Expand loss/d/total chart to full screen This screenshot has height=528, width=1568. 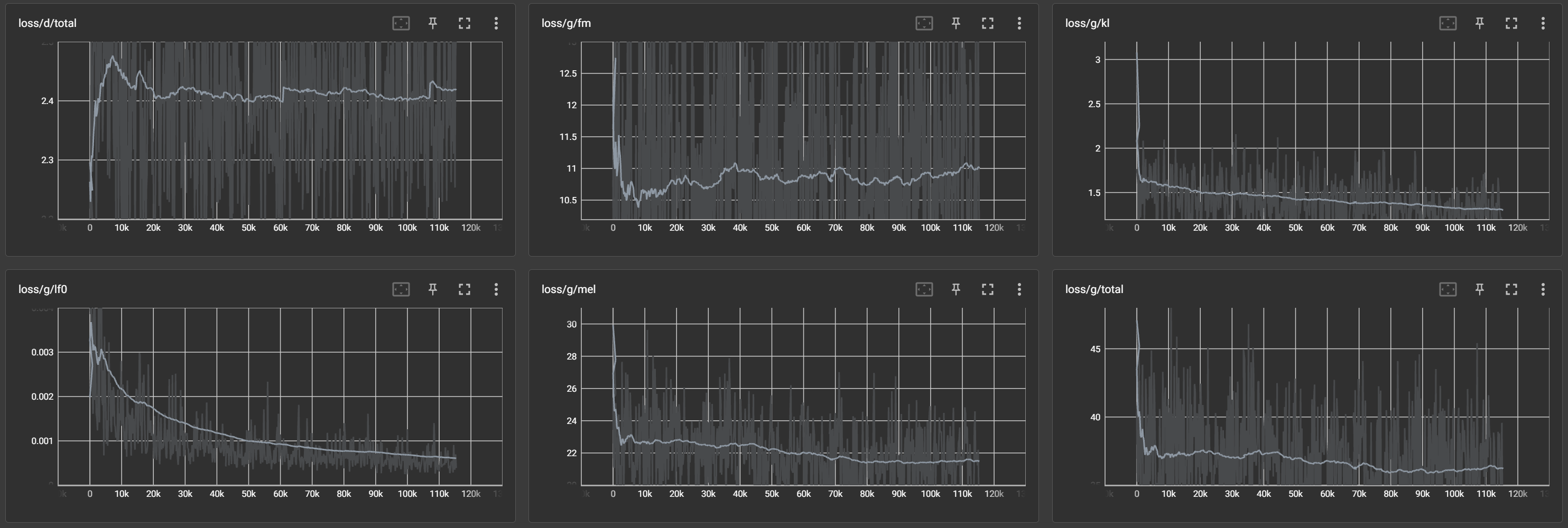click(465, 23)
